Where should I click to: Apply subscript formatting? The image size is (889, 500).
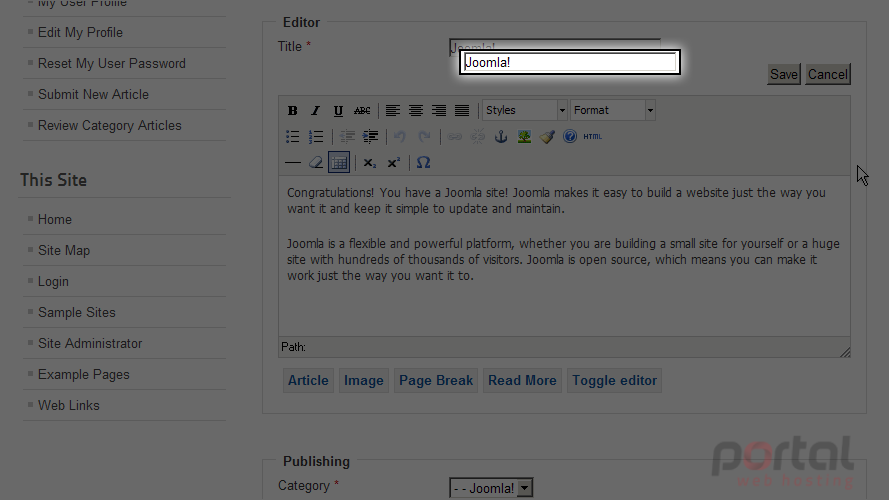[x=370, y=163]
